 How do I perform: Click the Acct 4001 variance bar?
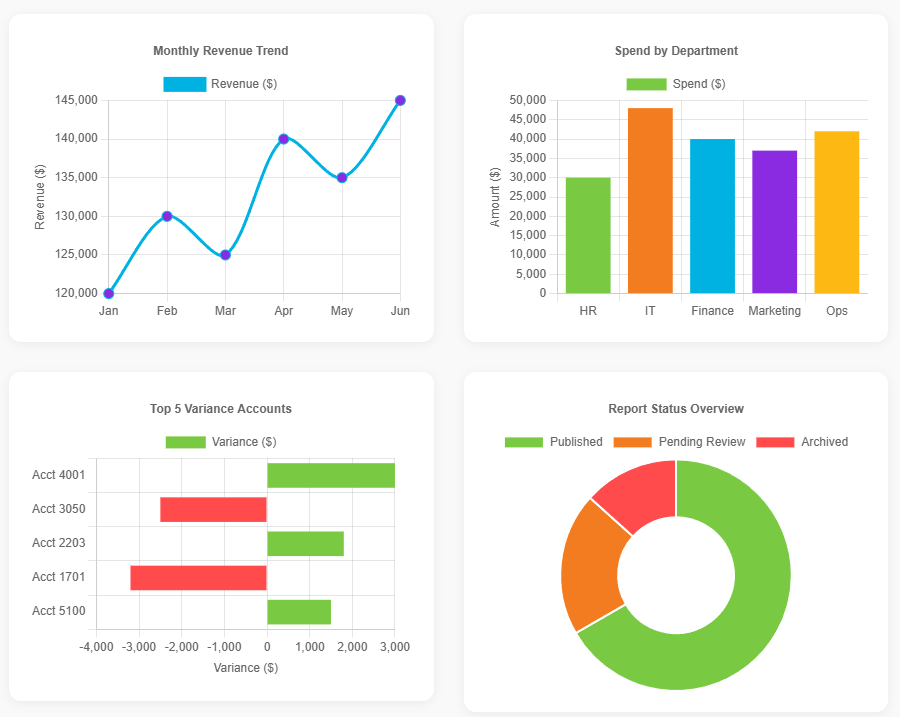click(x=330, y=475)
